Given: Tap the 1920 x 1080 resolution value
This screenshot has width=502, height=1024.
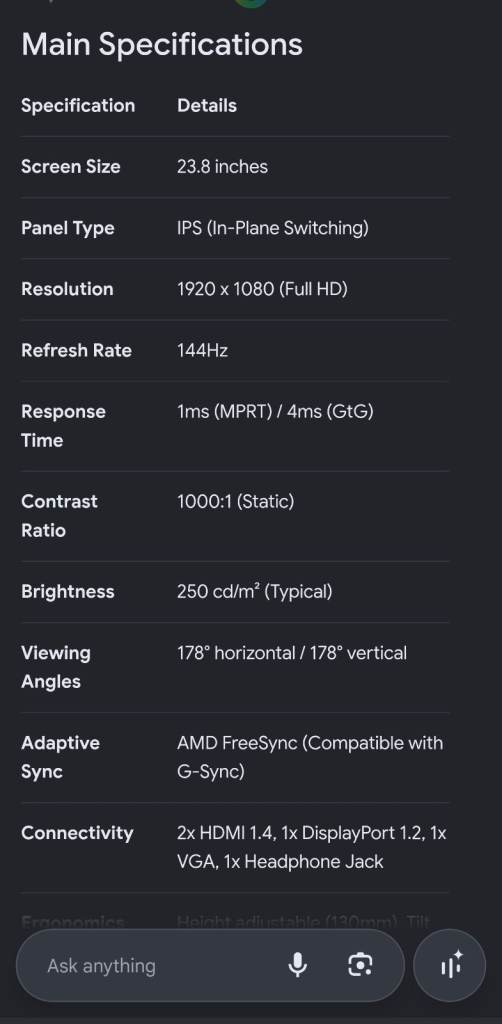Looking at the screenshot, I should pyautogui.click(x=262, y=289).
